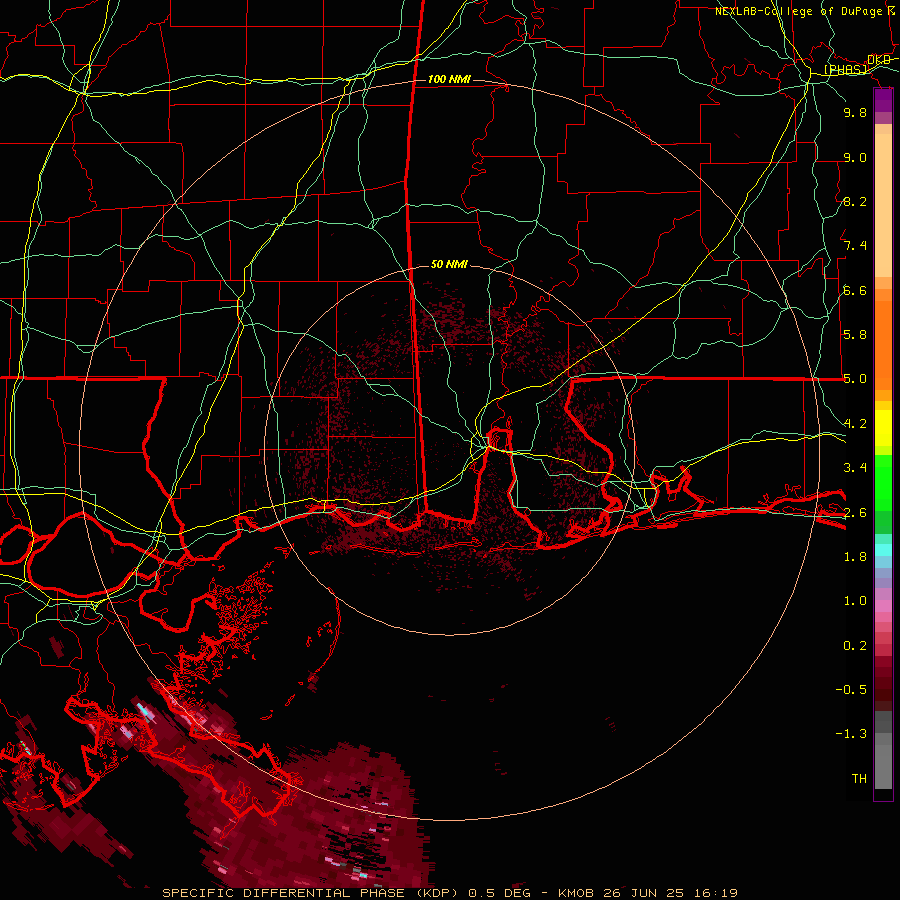The width and height of the screenshot is (900, 900).
Task: Select the dark purple top color bar segment
Action: pyautogui.click(x=883, y=100)
